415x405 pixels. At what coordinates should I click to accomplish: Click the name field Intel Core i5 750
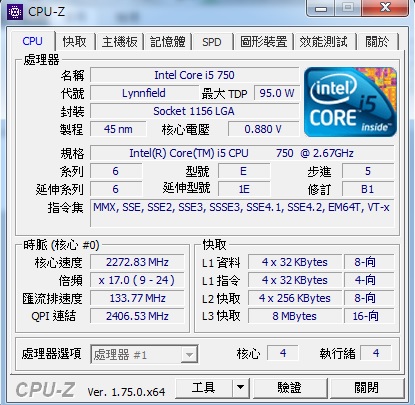[x=195, y=75]
